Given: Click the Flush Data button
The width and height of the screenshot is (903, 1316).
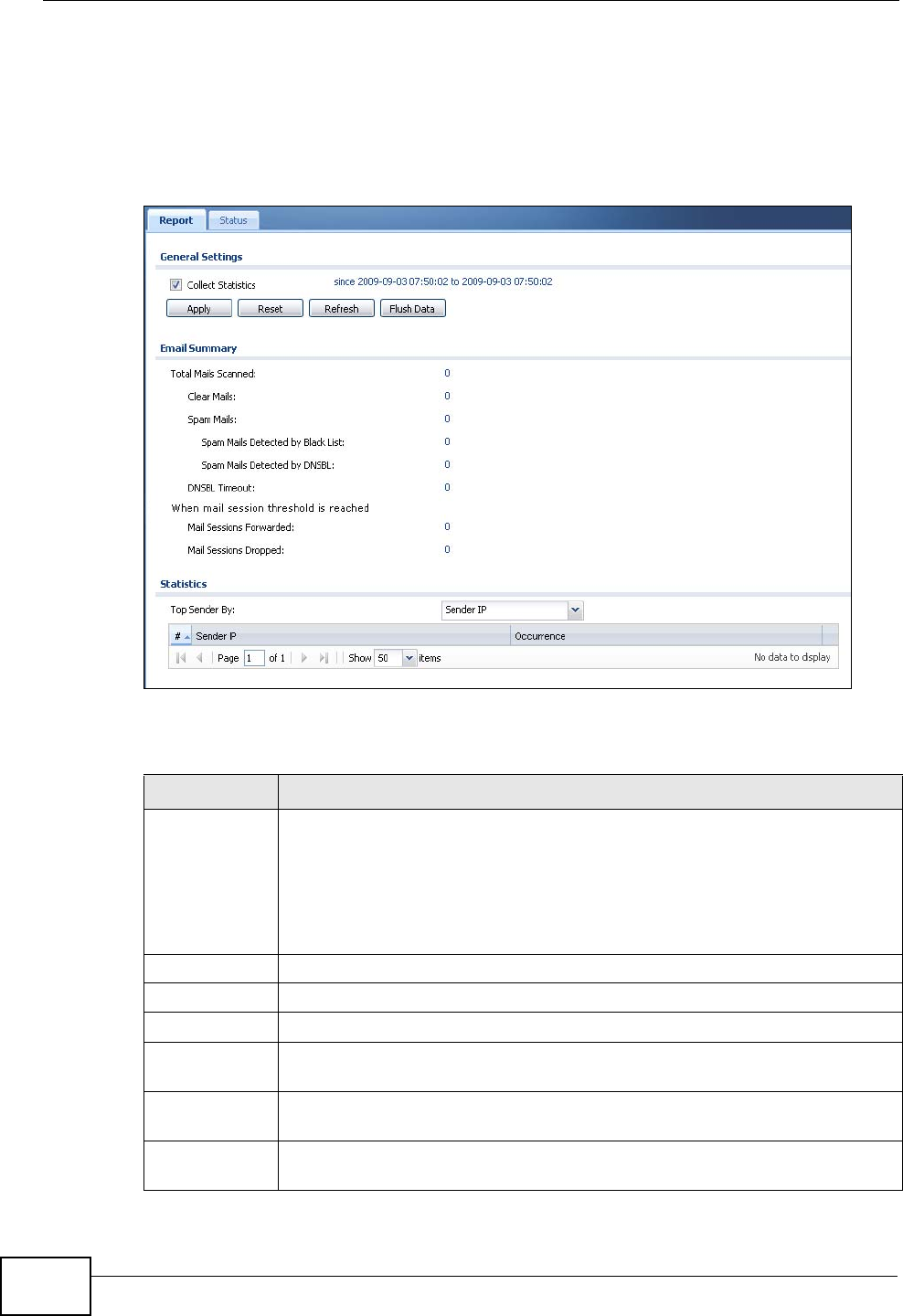Looking at the screenshot, I should (x=412, y=309).
